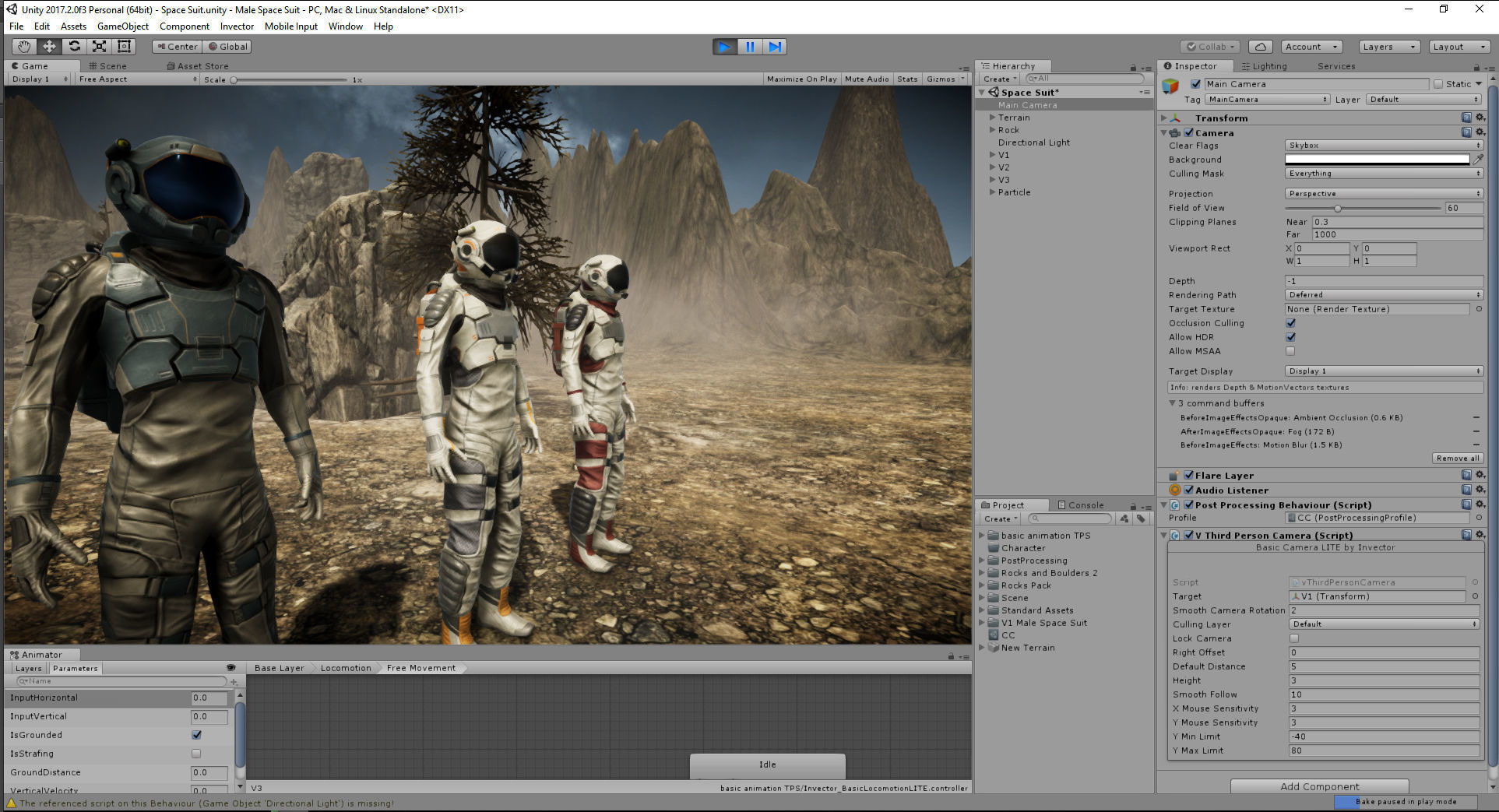
Task: Uncheck IsGrounded parameter
Action: 196,735
